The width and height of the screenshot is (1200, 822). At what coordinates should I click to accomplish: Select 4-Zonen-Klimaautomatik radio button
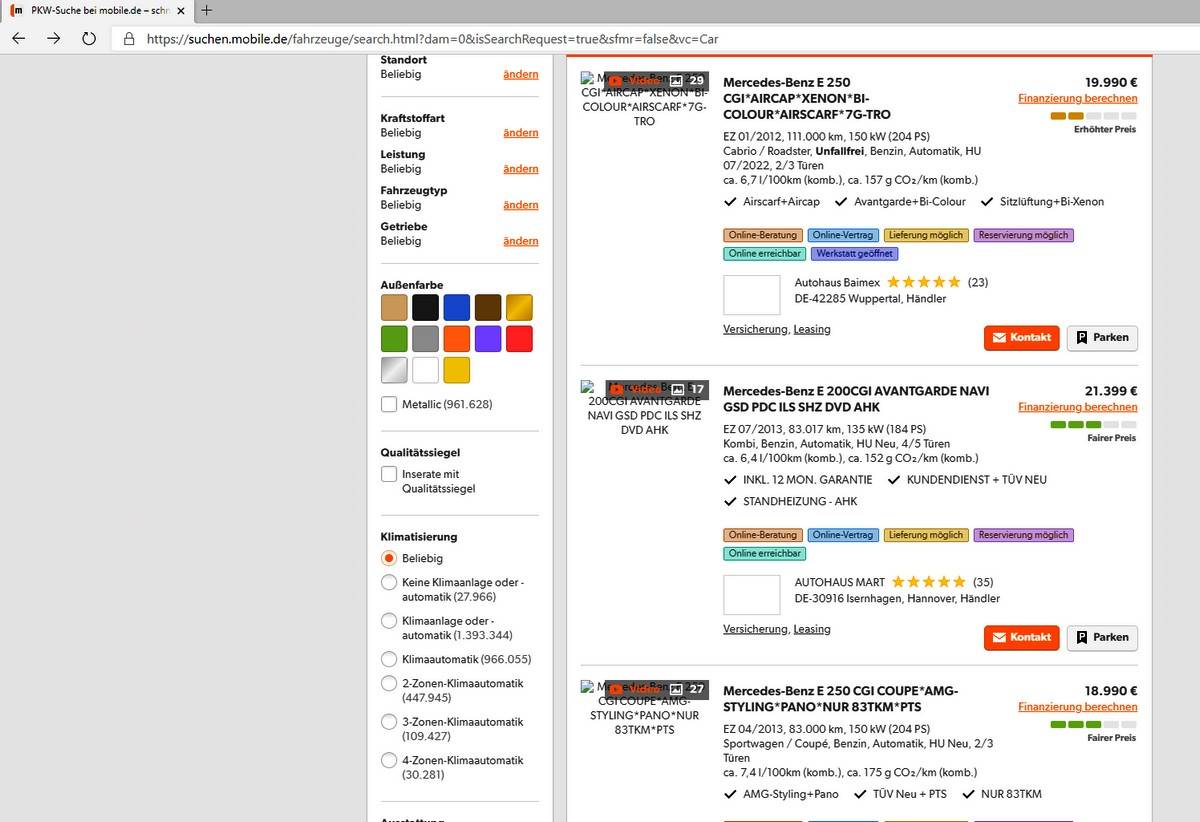(389, 760)
